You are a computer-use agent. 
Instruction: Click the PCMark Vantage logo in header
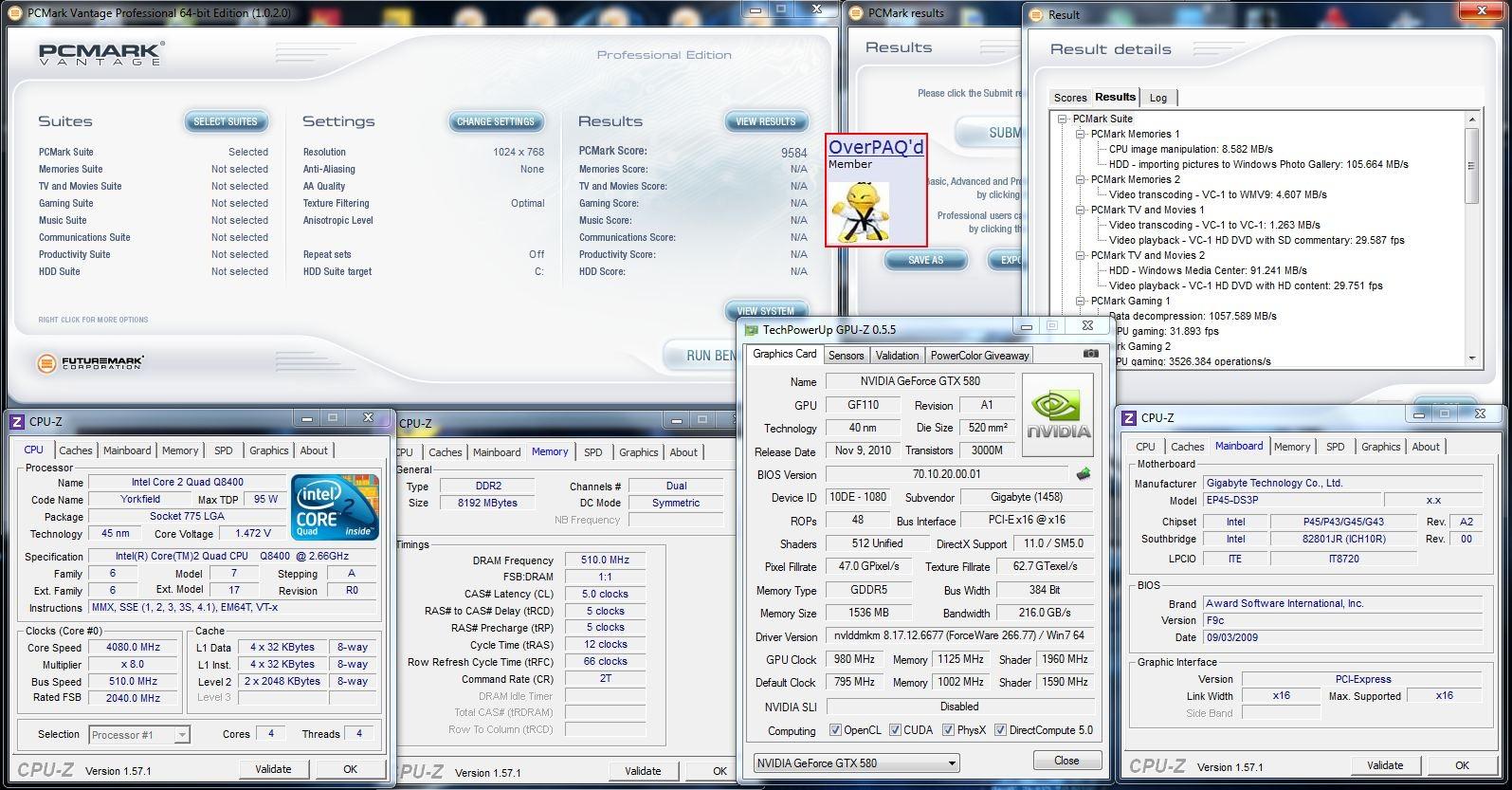[x=101, y=53]
